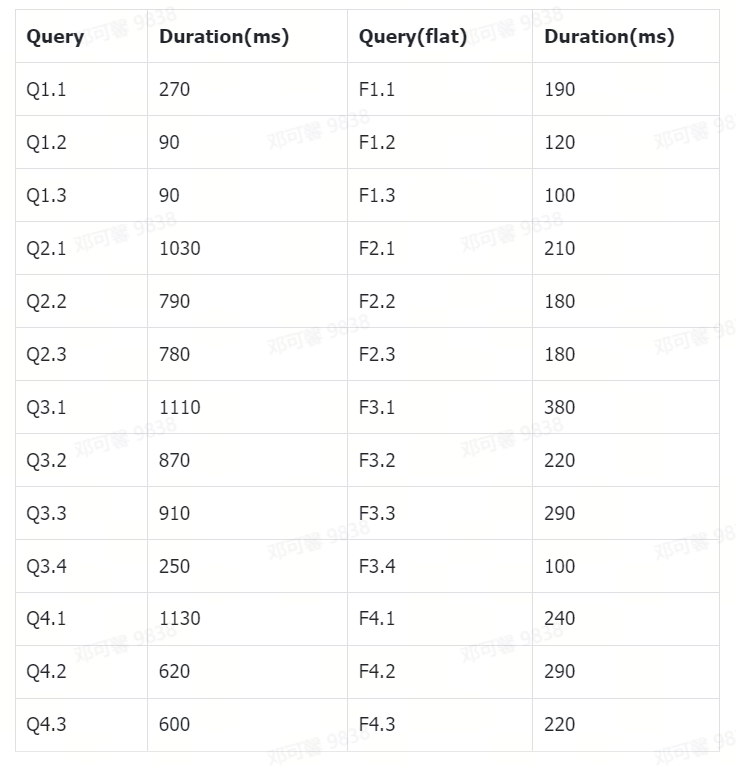Select the F2.1 flat query cell

[x=377, y=248]
